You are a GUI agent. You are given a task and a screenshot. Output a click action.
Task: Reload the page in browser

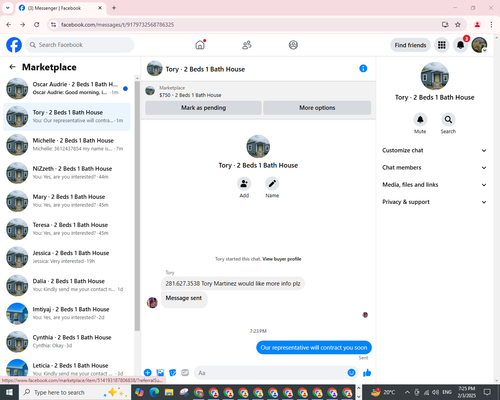point(37,25)
